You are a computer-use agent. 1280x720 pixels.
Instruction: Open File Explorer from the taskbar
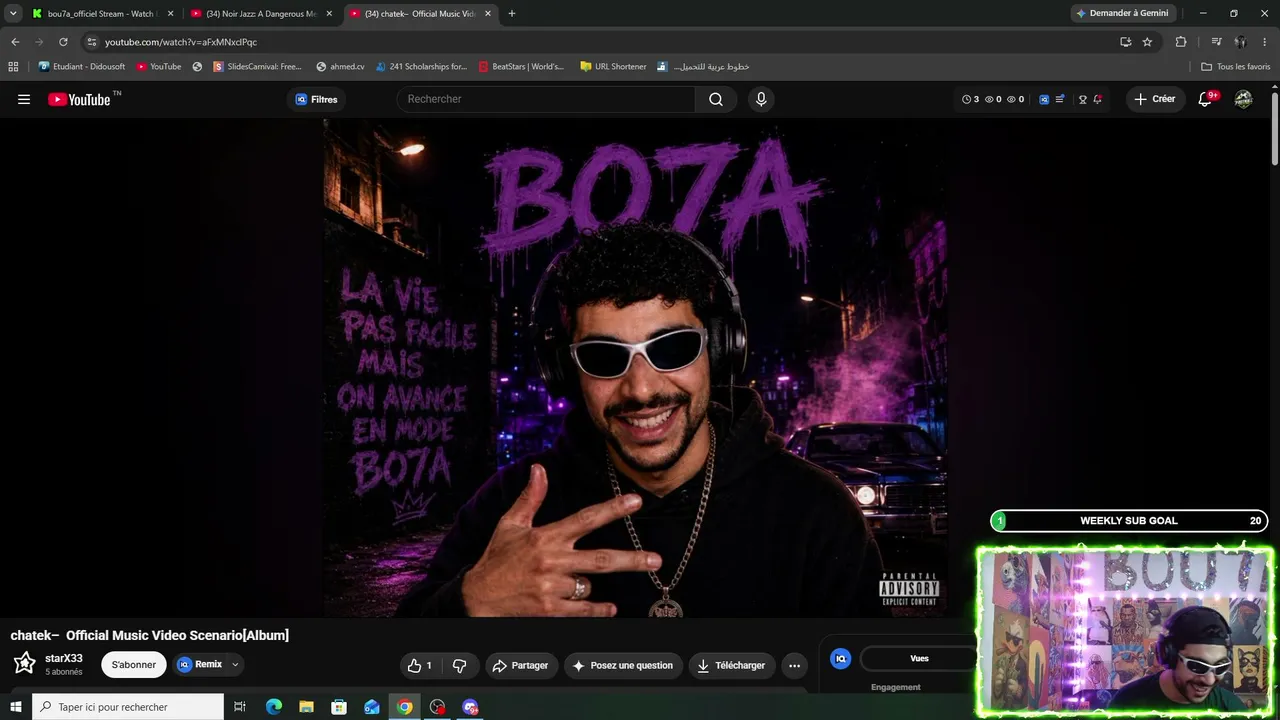pos(306,707)
